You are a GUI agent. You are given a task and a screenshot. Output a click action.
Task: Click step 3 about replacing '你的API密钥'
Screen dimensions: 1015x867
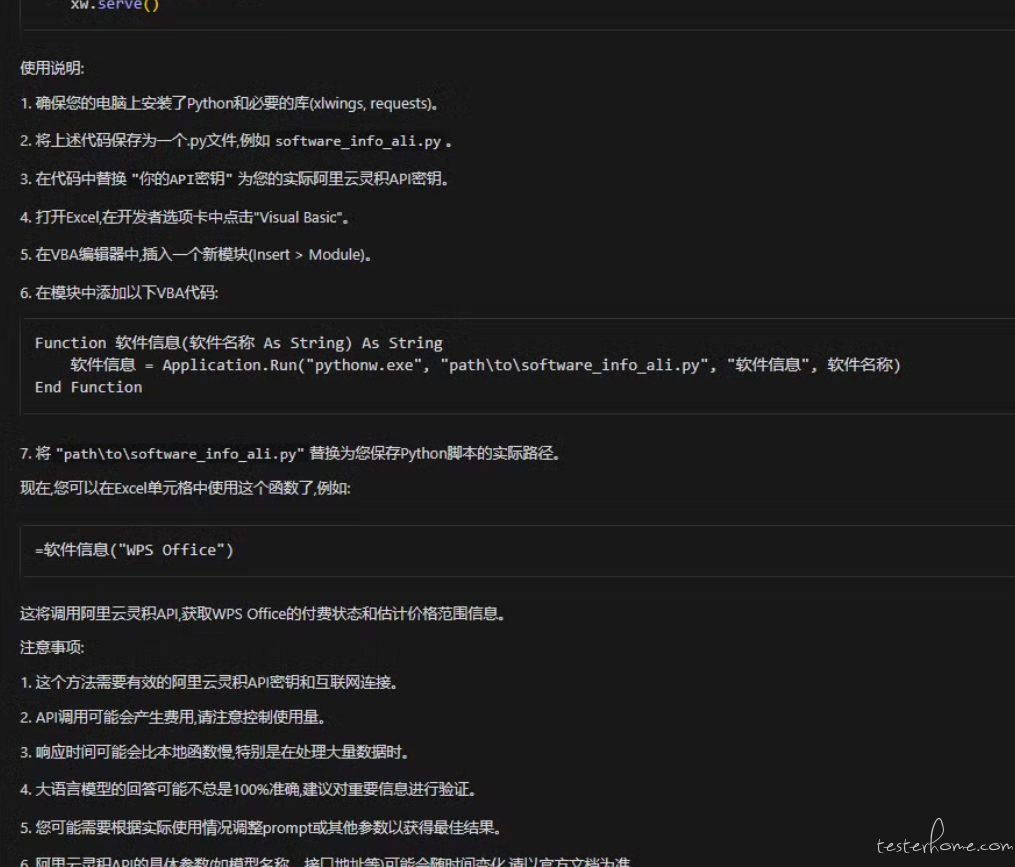234,179
